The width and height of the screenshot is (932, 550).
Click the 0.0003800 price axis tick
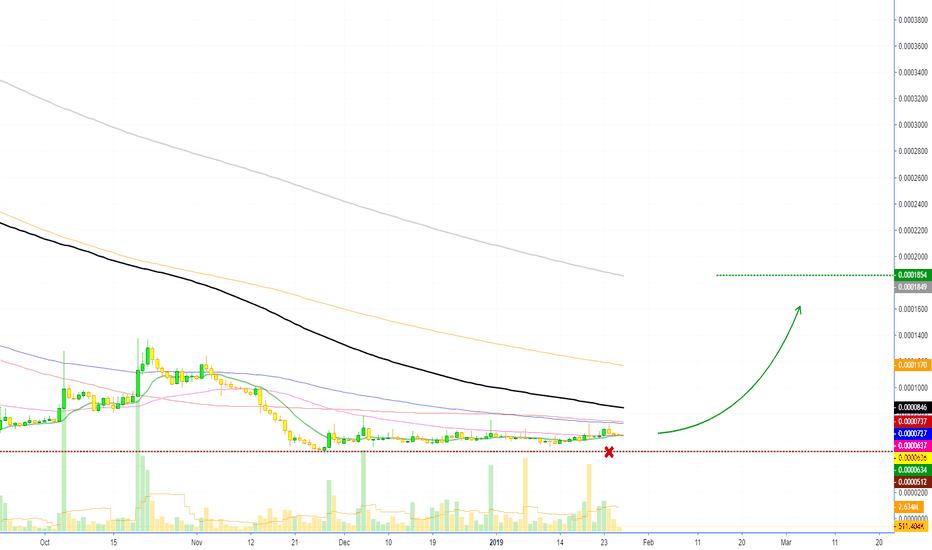913,20
